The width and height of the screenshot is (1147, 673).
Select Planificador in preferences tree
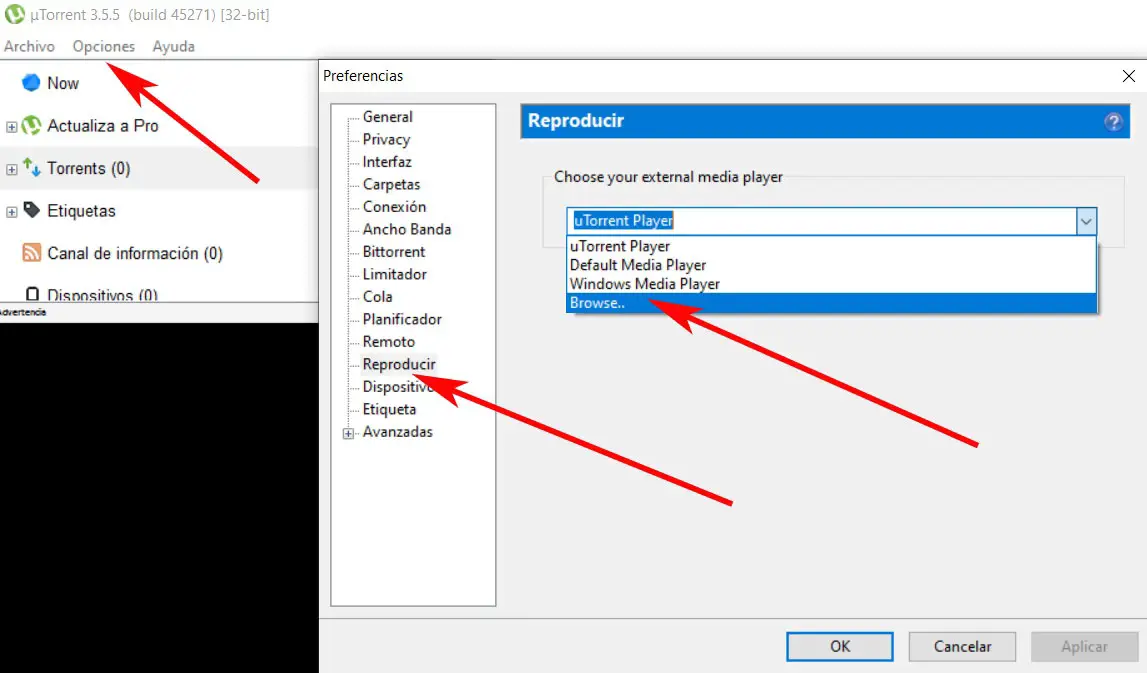click(402, 319)
